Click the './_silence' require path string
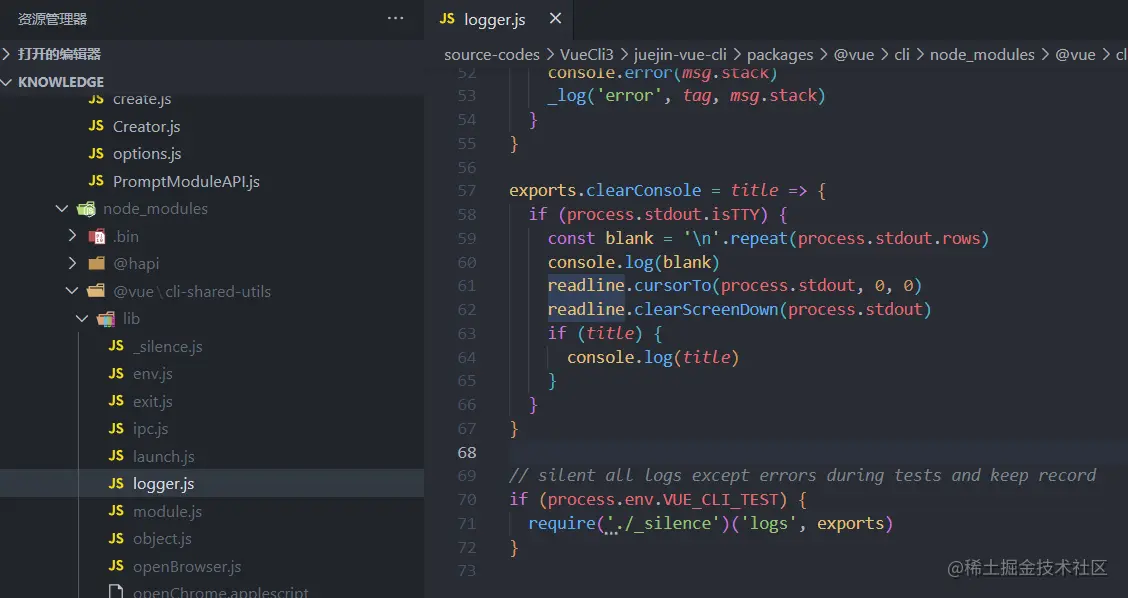1128x598 pixels. (x=663, y=523)
